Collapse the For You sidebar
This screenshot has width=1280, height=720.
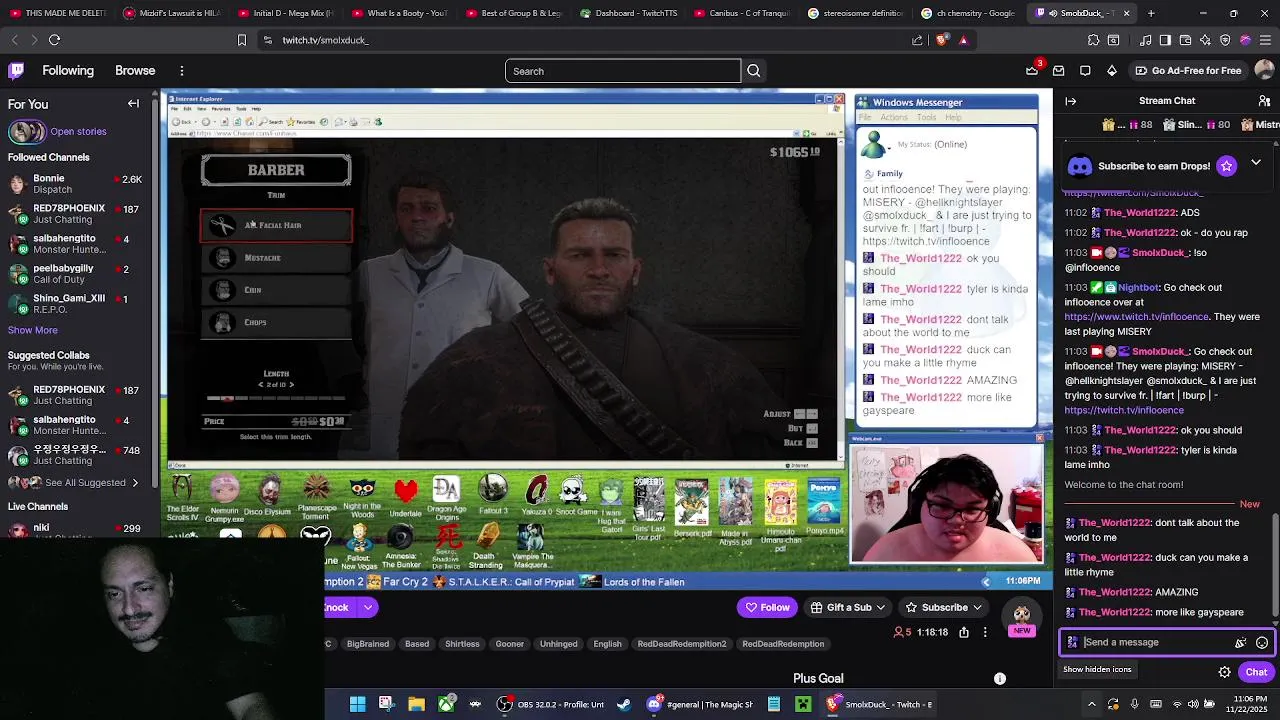pyautogui.click(x=133, y=104)
